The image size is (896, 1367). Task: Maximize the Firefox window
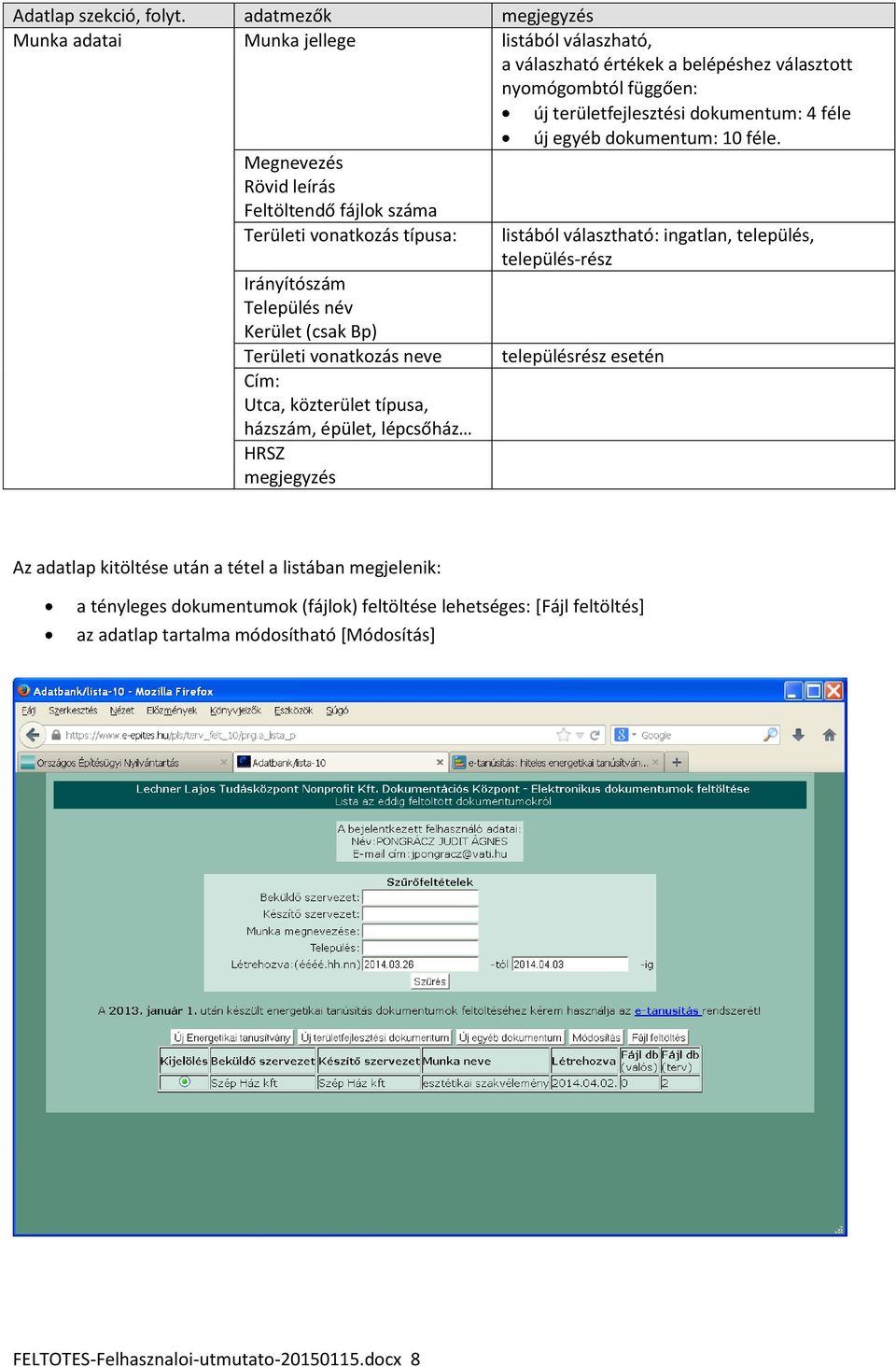(814, 691)
